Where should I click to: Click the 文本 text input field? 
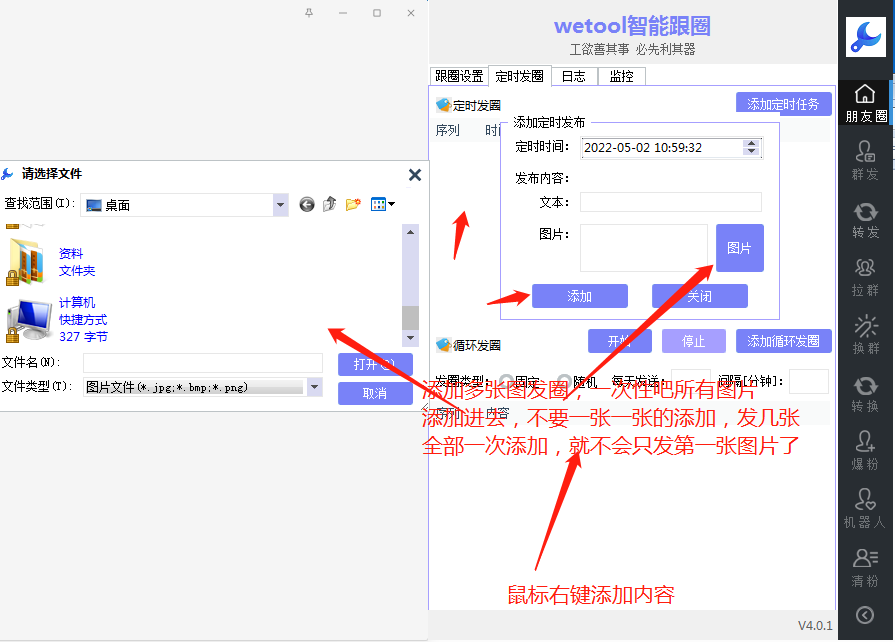pos(670,202)
